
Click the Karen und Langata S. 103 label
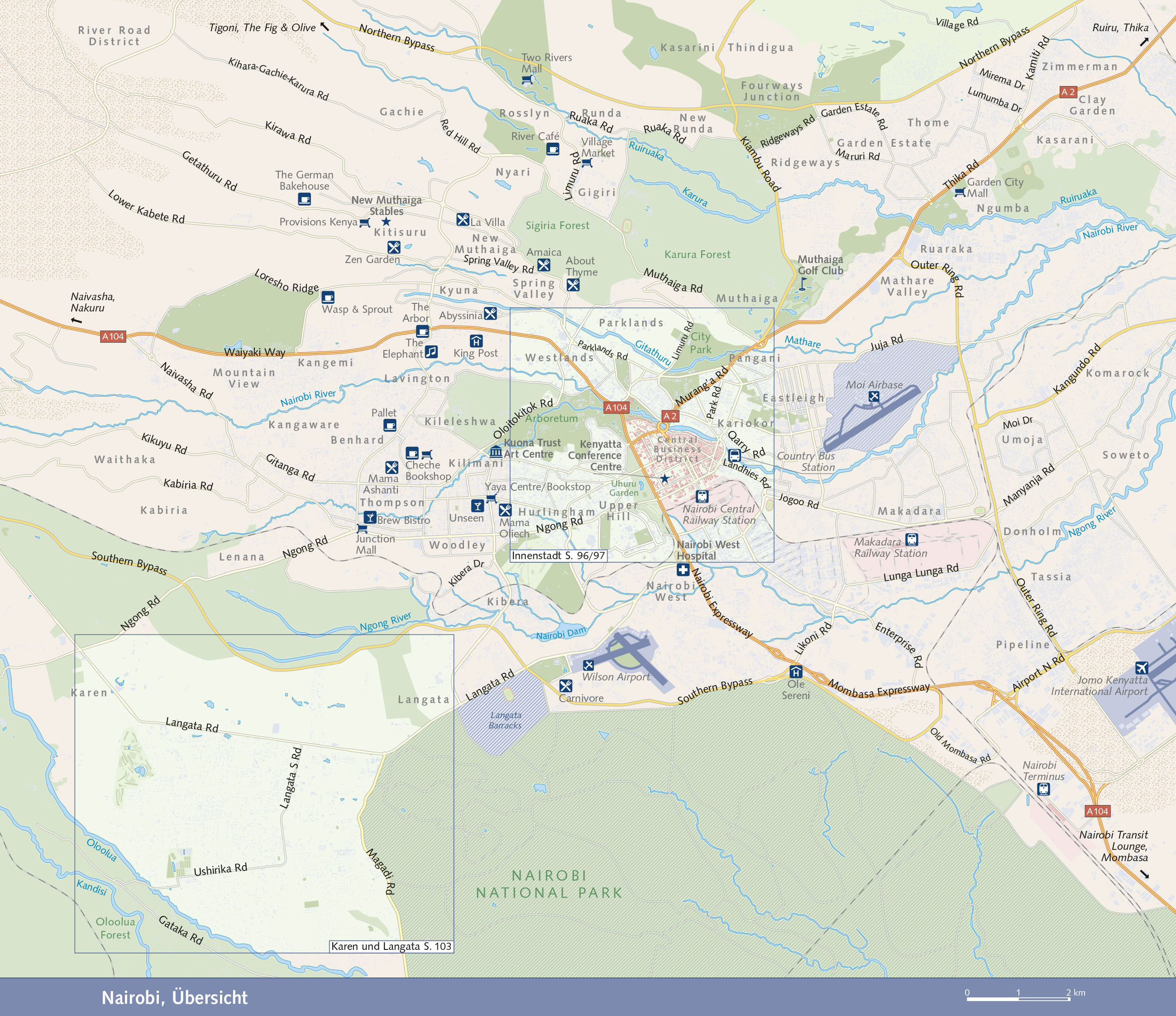click(x=391, y=946)
